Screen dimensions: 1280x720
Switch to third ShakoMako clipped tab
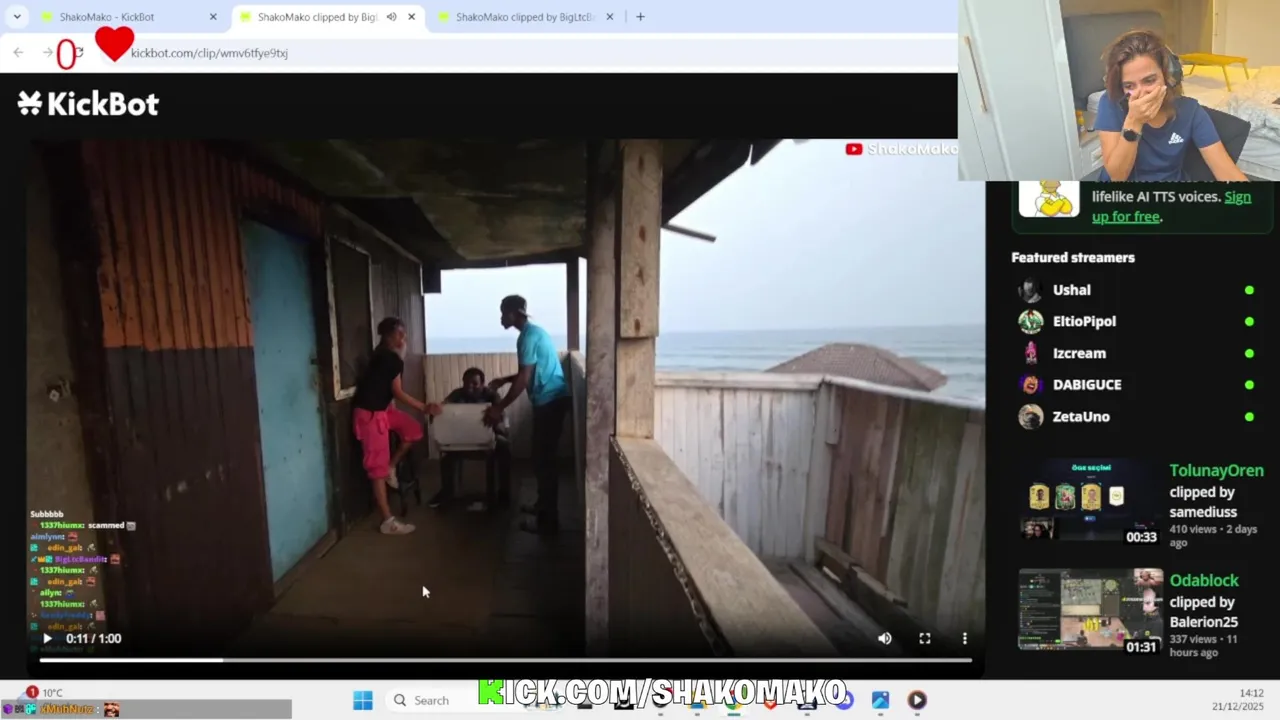point(525,17)
